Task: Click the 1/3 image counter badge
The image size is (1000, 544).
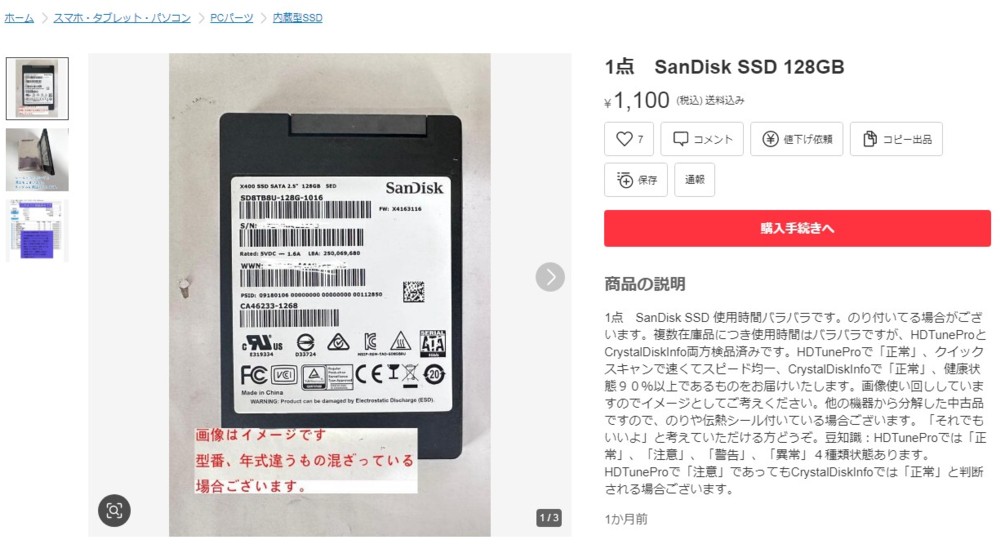Action: pos(548,517)
